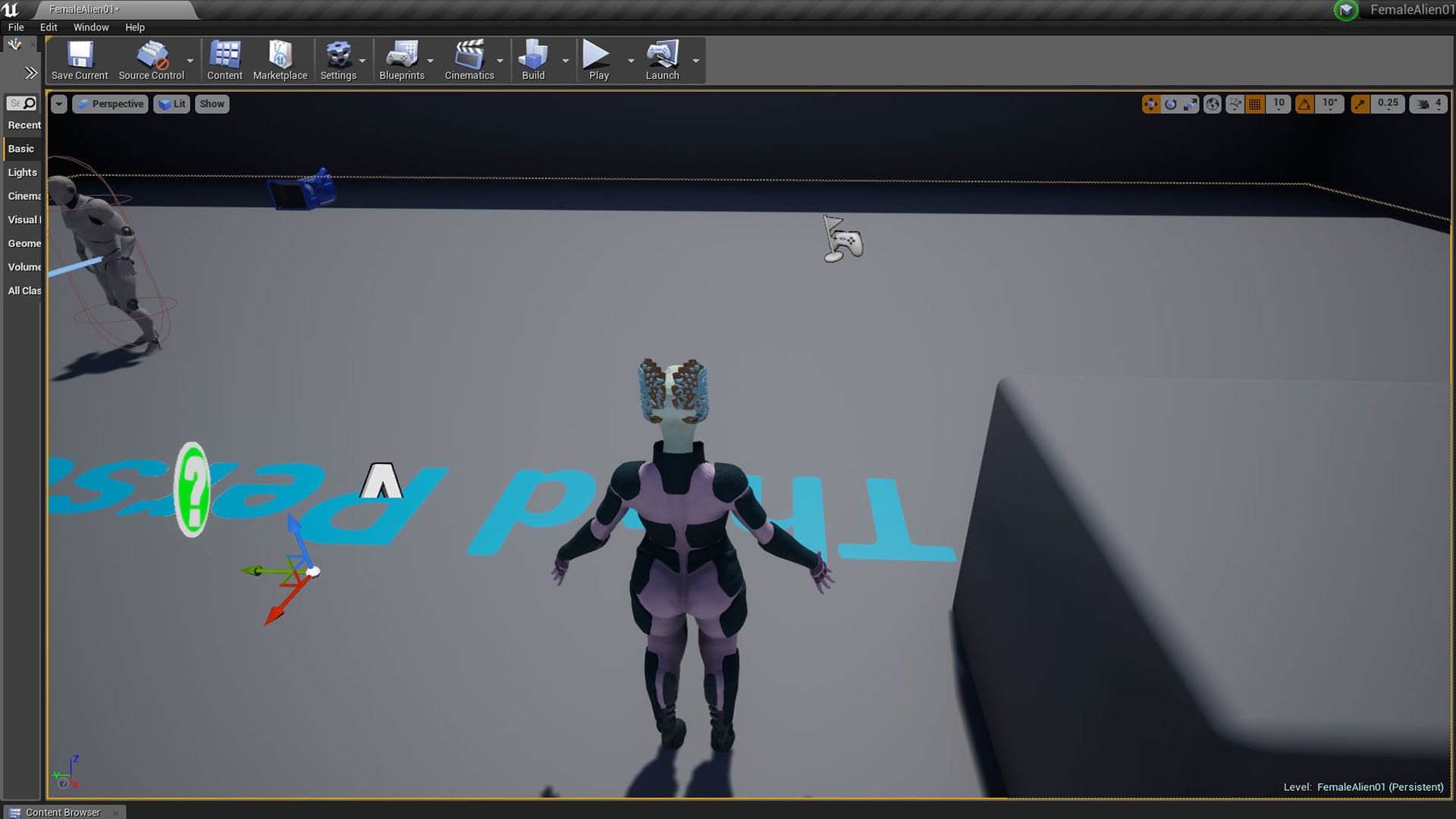Viewport: 1456px width, 819px height.
Task: Toggle rotation angle snapping
Action: (1304, 104)
